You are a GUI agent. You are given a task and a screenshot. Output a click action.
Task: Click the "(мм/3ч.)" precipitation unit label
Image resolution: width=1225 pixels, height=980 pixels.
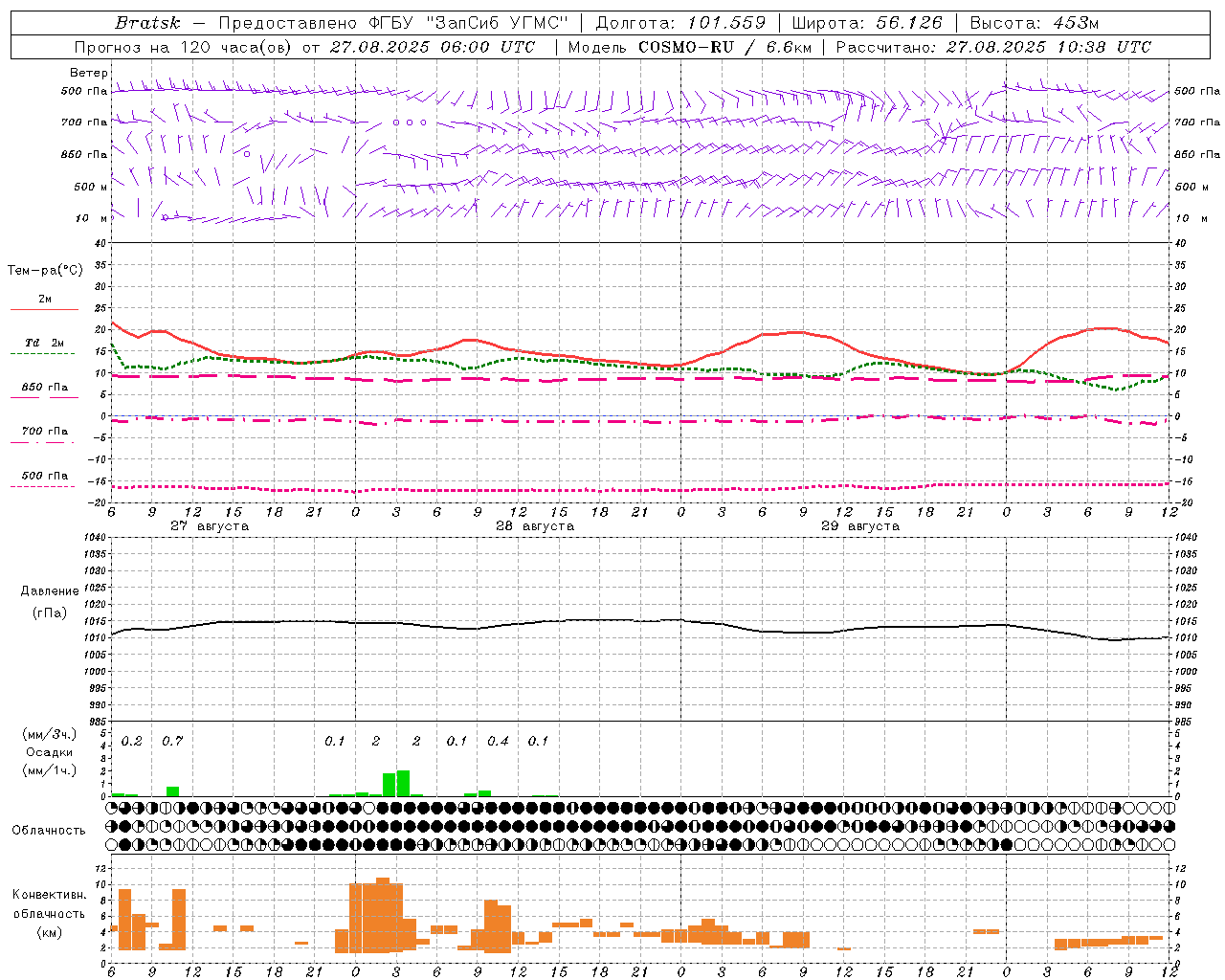click(50, 734)
